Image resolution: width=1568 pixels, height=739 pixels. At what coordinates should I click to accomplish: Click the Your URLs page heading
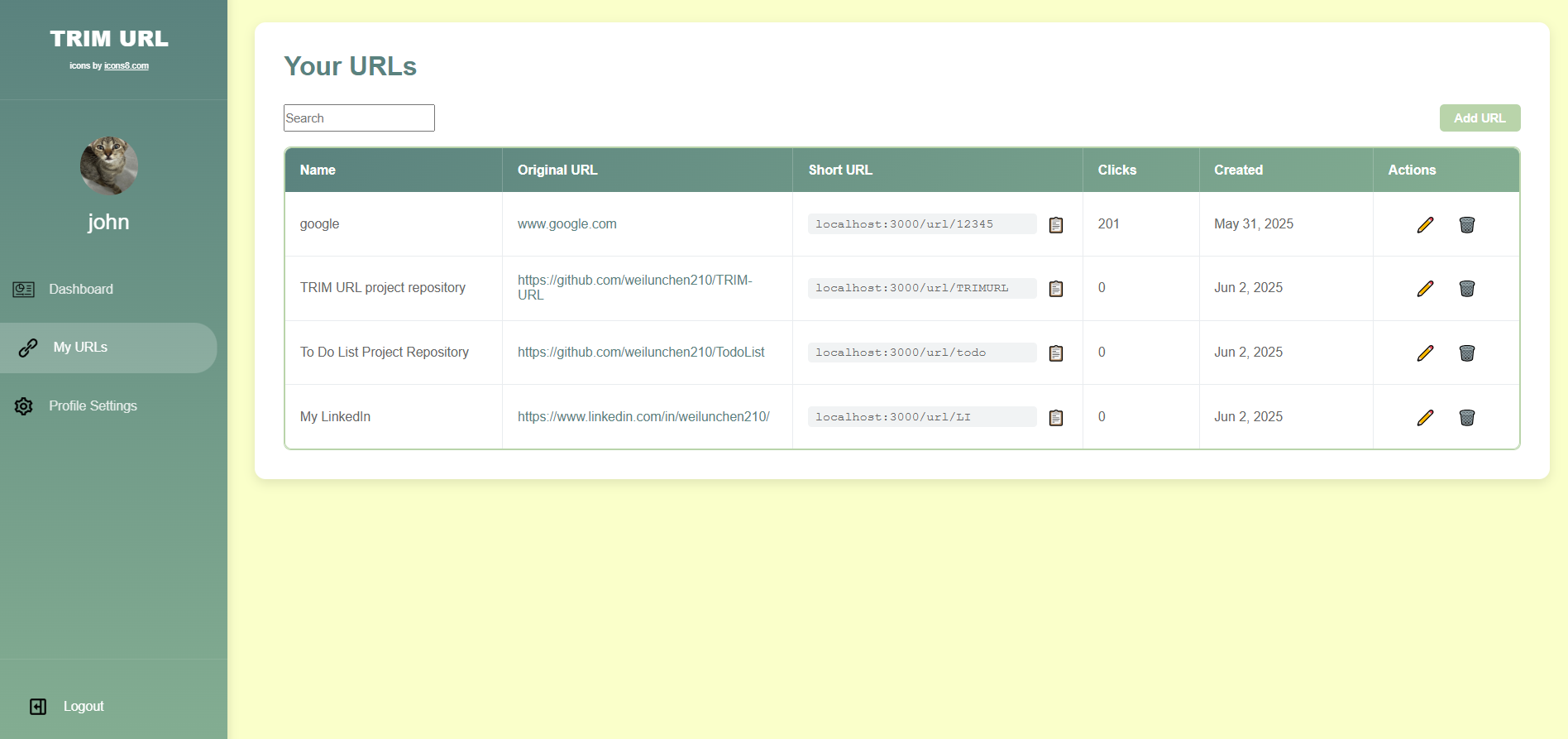350,66
